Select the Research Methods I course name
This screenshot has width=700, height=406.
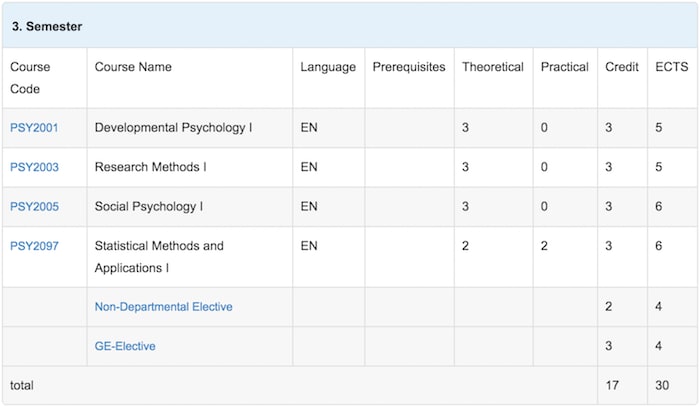coord(150,167)
